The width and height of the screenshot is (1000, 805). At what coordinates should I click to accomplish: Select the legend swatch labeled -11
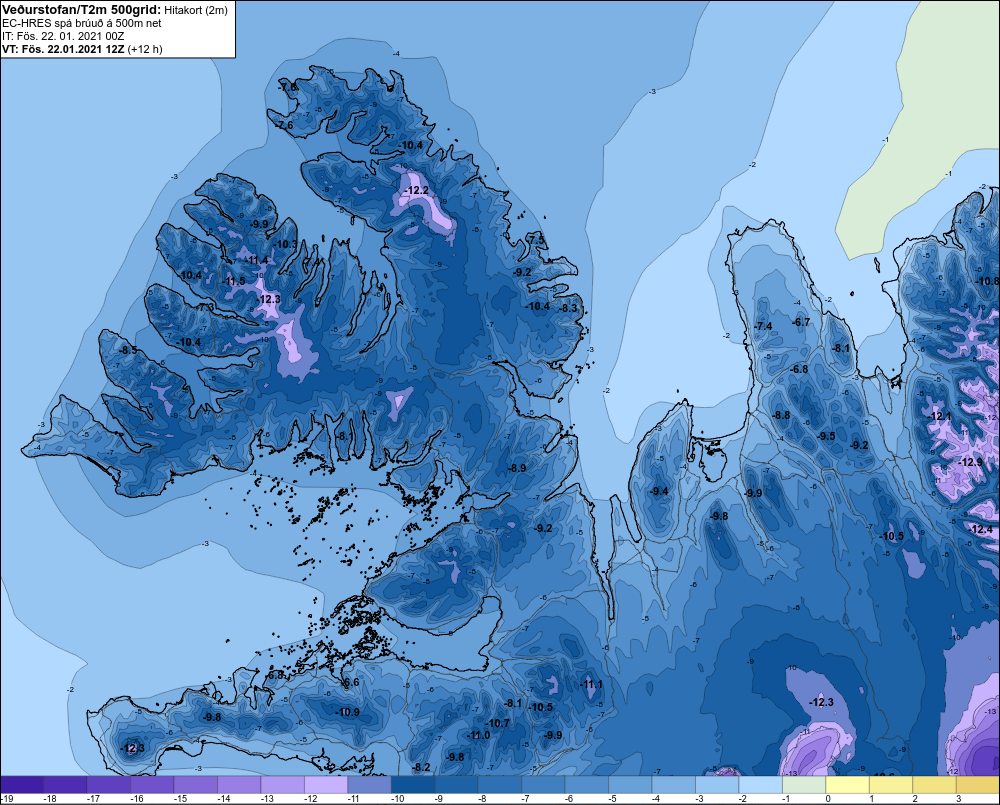pos(369,785)
